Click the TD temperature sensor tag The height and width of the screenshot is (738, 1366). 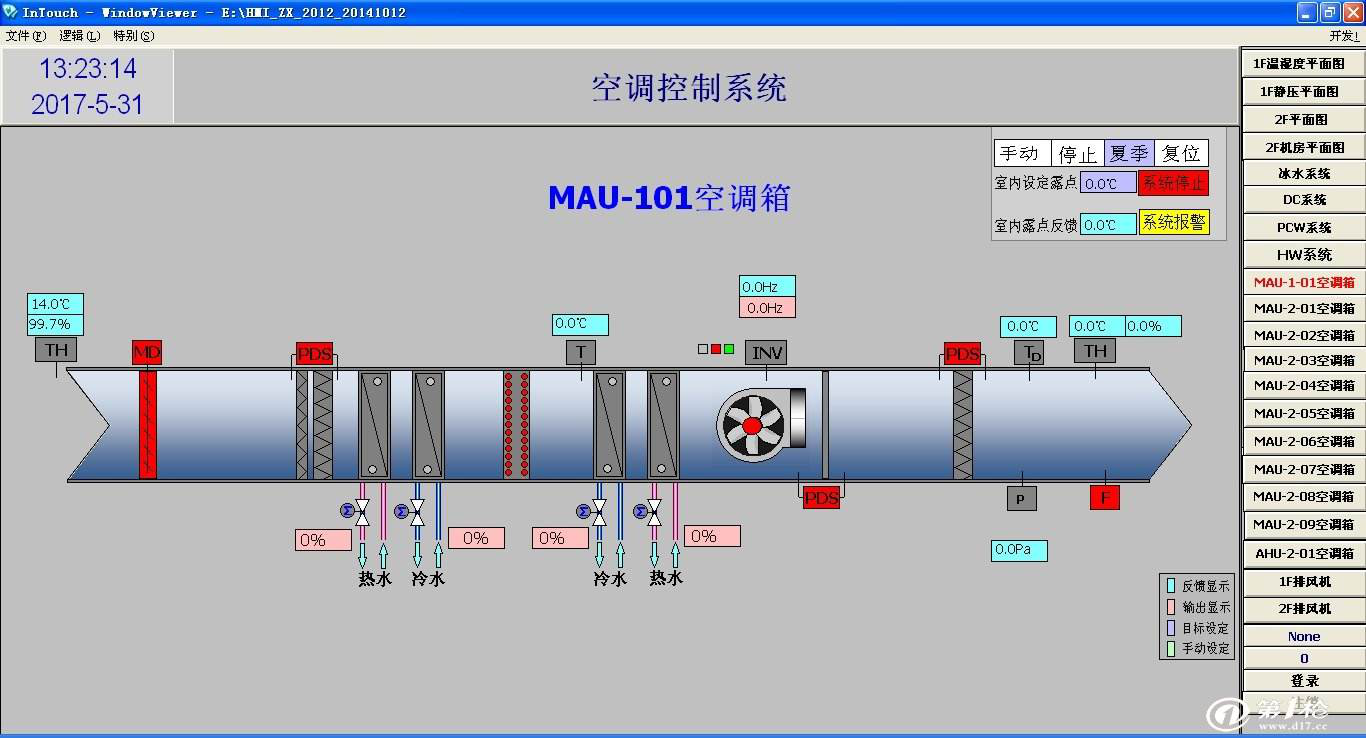(1028, 352)
